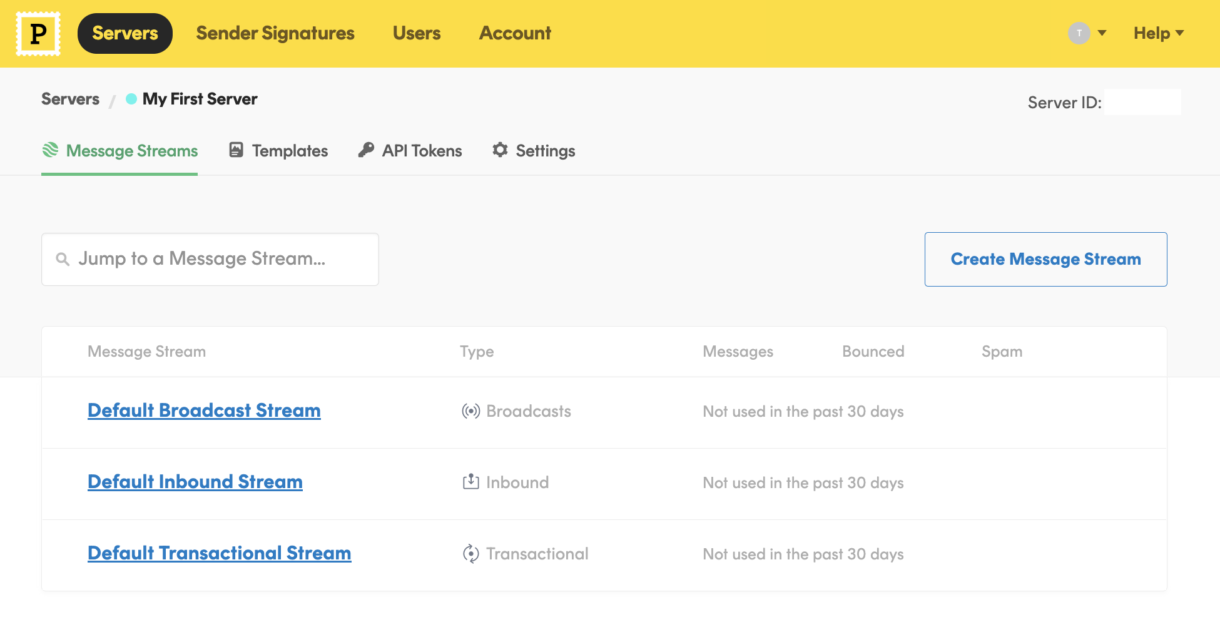Click the Broadcasts type icon
Image resolution: width=1220 pixels, height=617 pixels.
[x=470, y=411]
